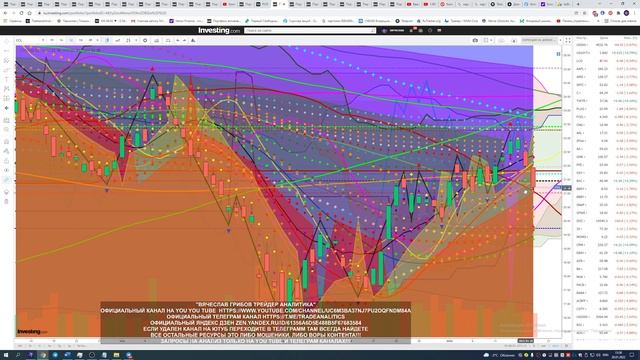Take a chart snapshot with camera icon
640x360 pixels.
[475, 40]
